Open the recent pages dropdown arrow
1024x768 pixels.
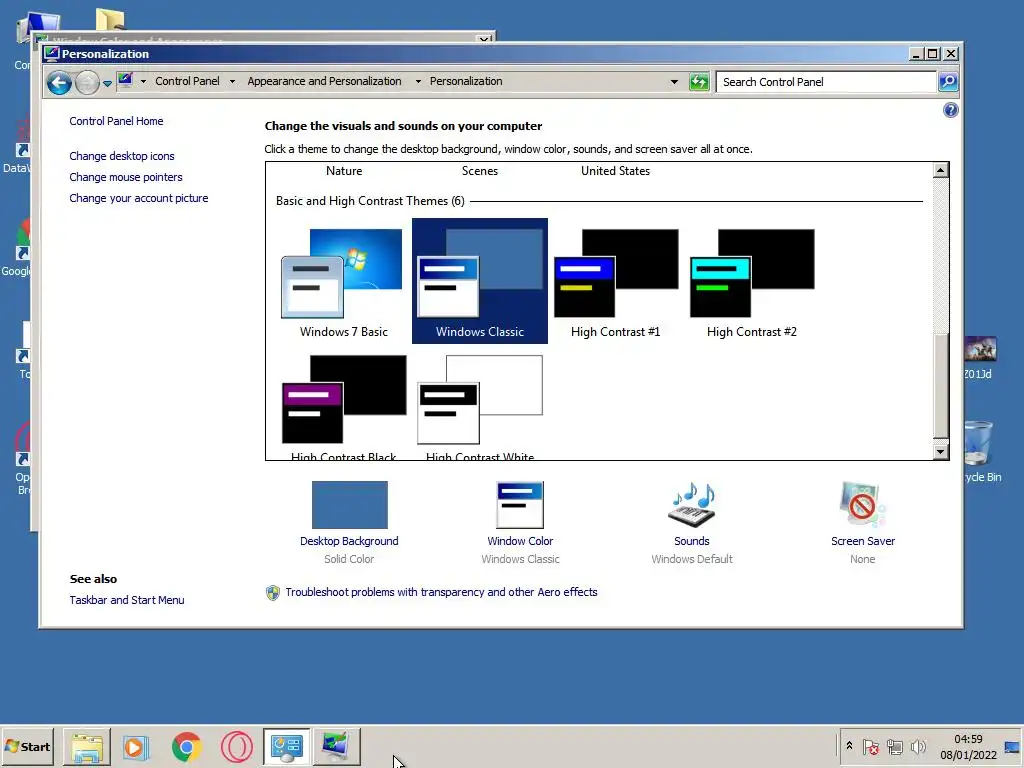108,83
